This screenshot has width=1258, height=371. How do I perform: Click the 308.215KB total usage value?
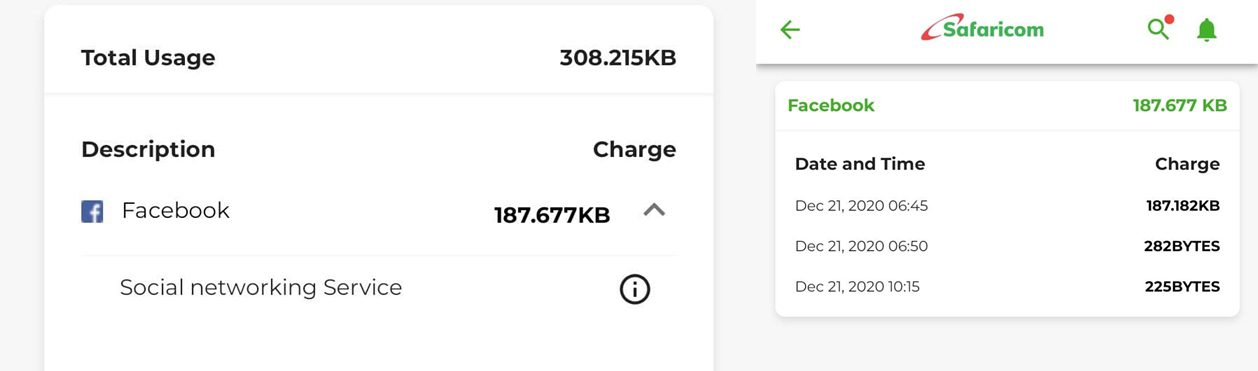[x=618, y=58]
